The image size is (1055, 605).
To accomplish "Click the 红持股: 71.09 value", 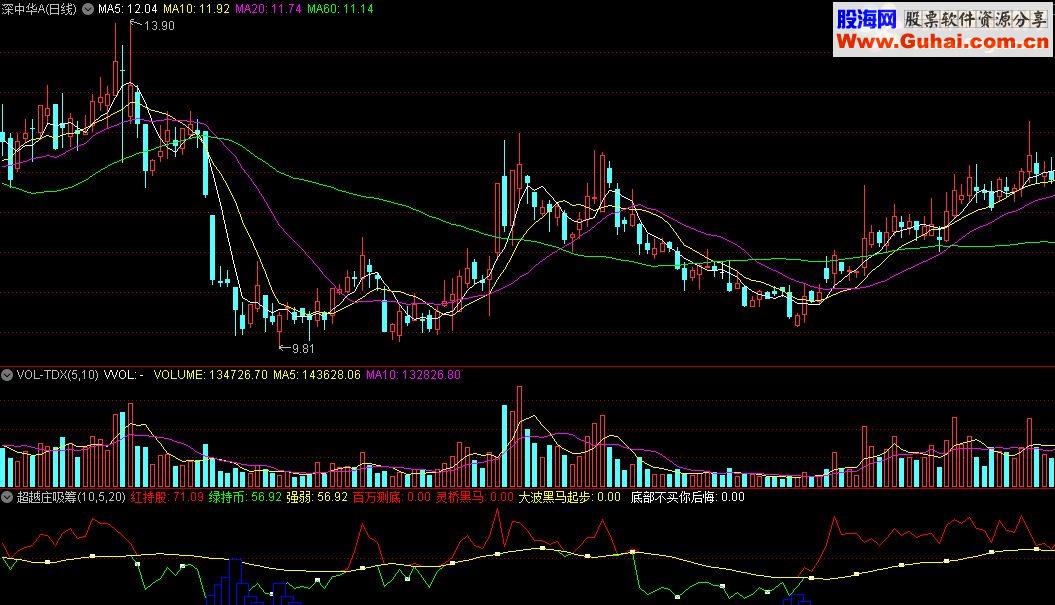I will coord(167,497).
